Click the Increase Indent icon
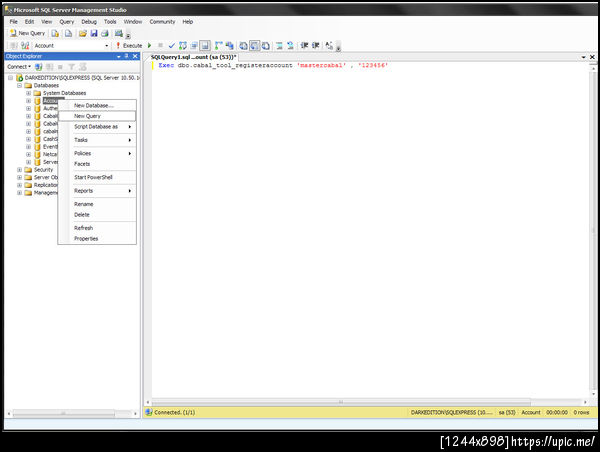The width and height of the screenshot is (600, 452). (315, 46)
